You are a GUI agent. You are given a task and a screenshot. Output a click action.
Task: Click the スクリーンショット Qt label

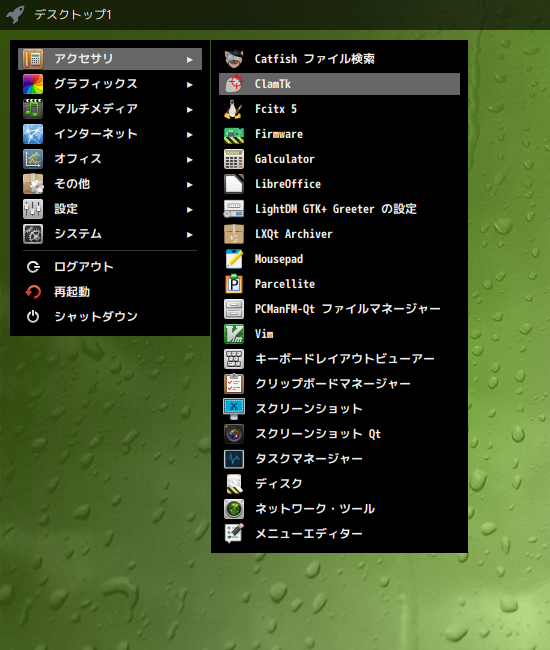[x=318, y=434]
